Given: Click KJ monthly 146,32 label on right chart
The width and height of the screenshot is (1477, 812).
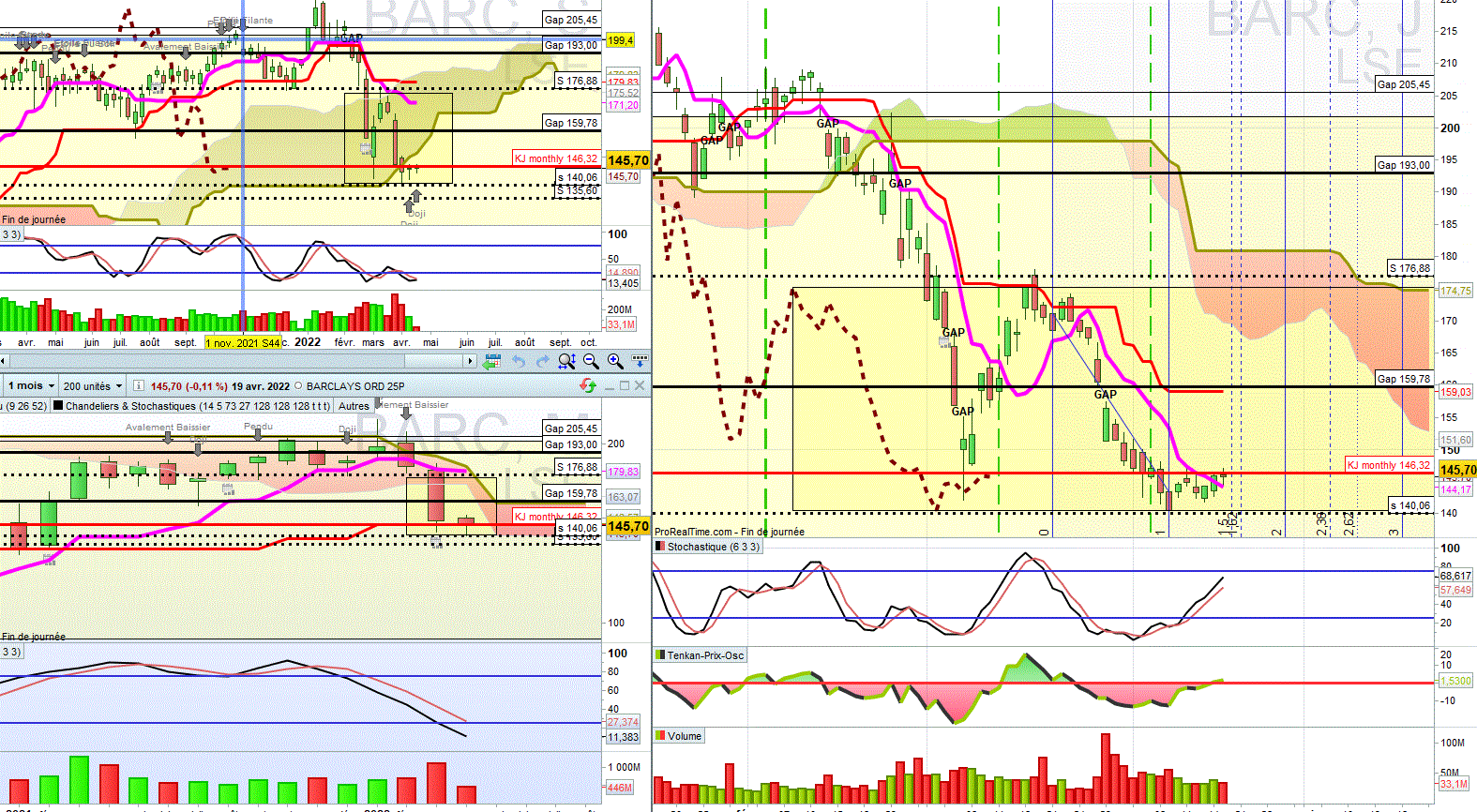Looking at the screenshot, I should [1389, 465].
